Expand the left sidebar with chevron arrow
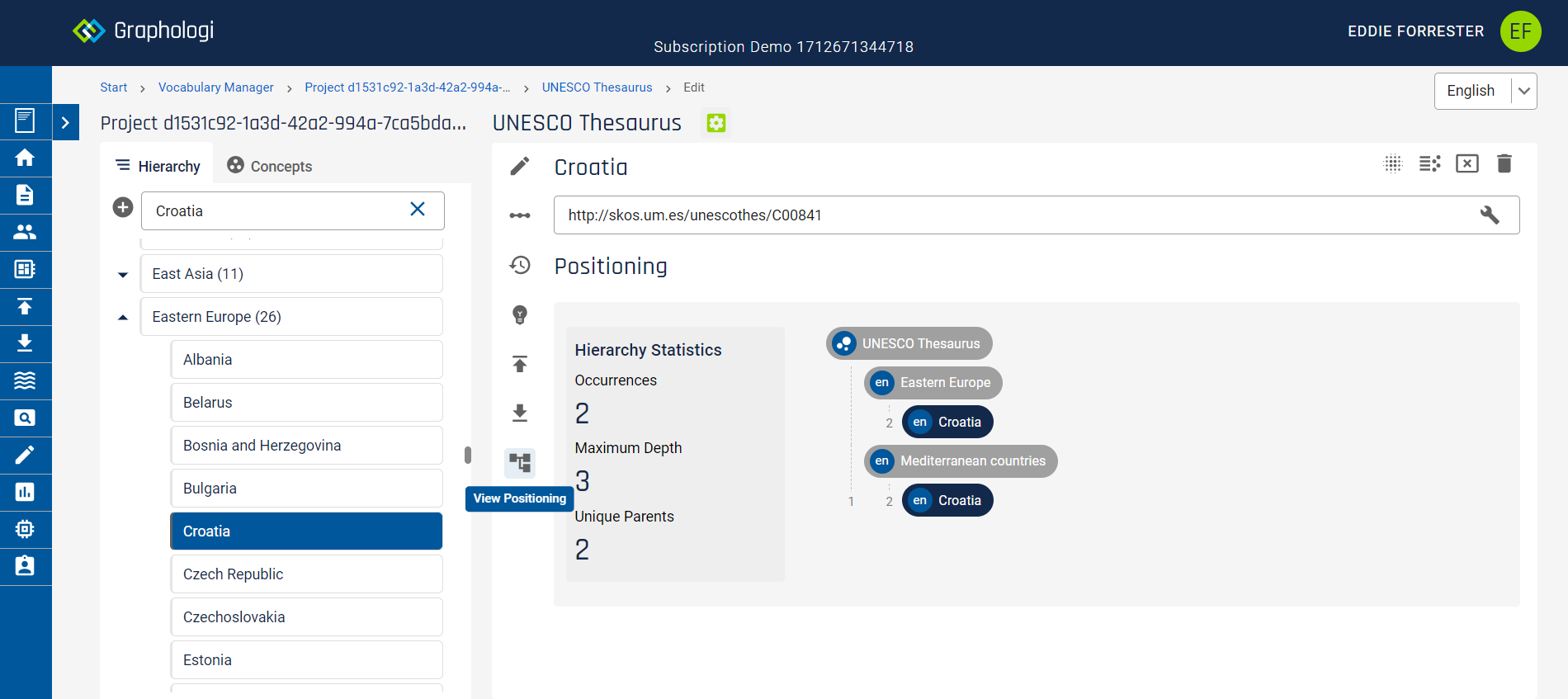 [66, 122]
